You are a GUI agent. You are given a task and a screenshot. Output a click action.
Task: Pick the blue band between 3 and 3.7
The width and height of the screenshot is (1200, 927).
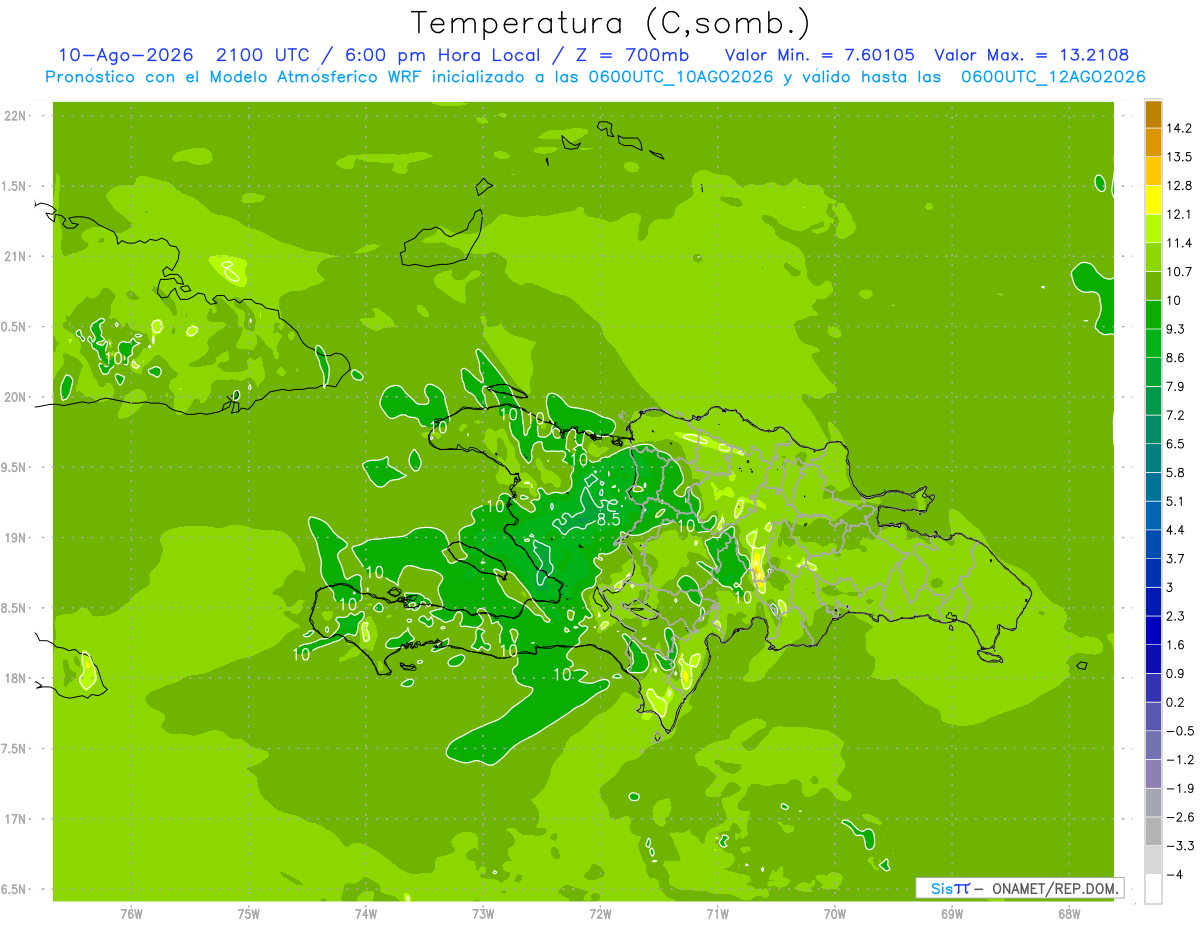click(1153, 573)
